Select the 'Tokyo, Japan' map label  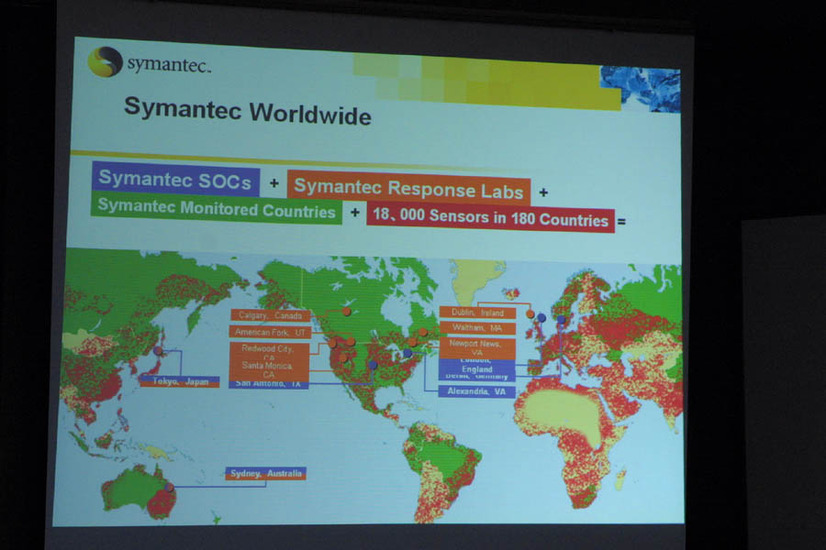[x=180, y=381]
